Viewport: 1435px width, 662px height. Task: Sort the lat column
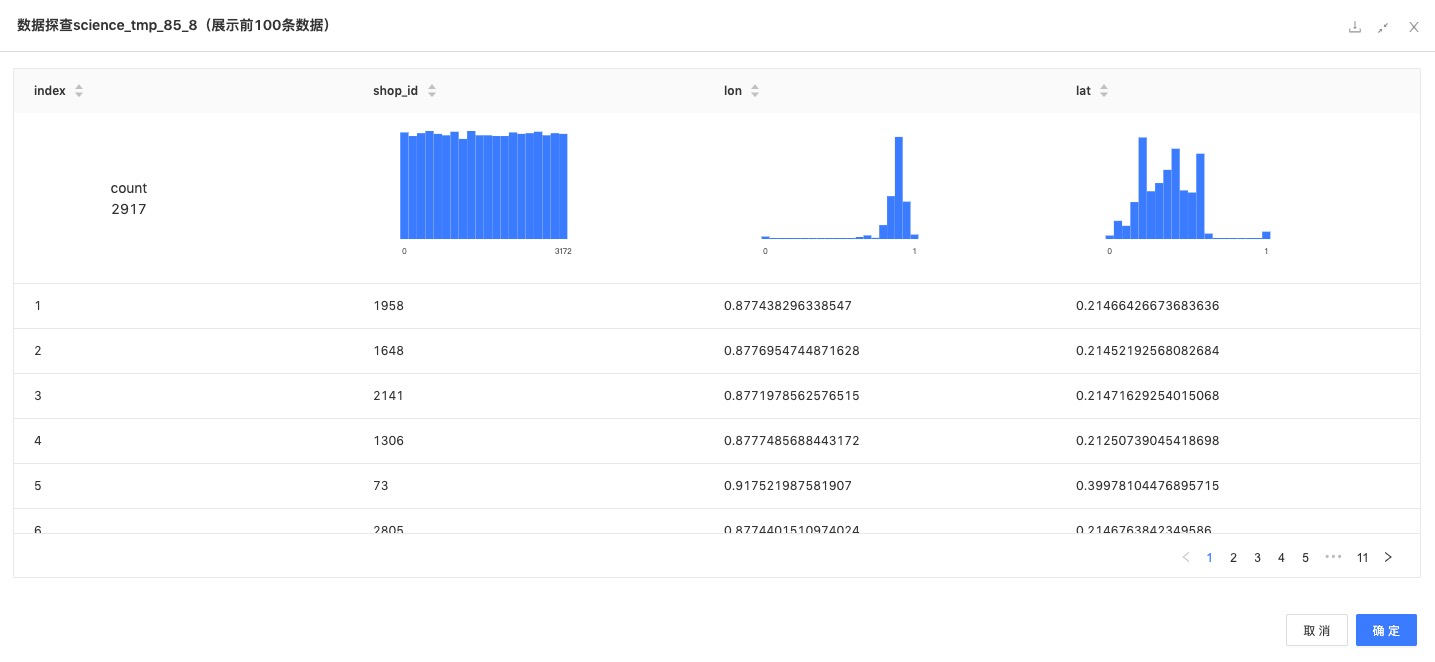tap(1104, 91)
